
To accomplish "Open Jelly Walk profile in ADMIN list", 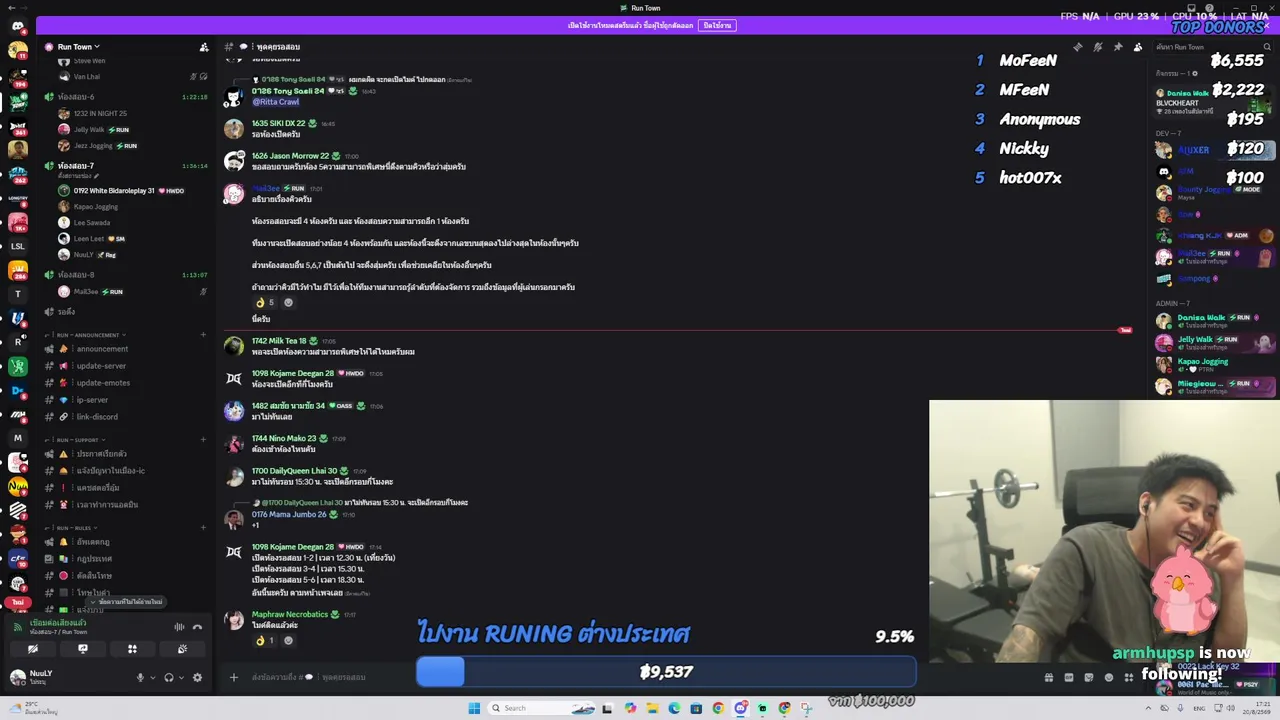I will 1213,341.
